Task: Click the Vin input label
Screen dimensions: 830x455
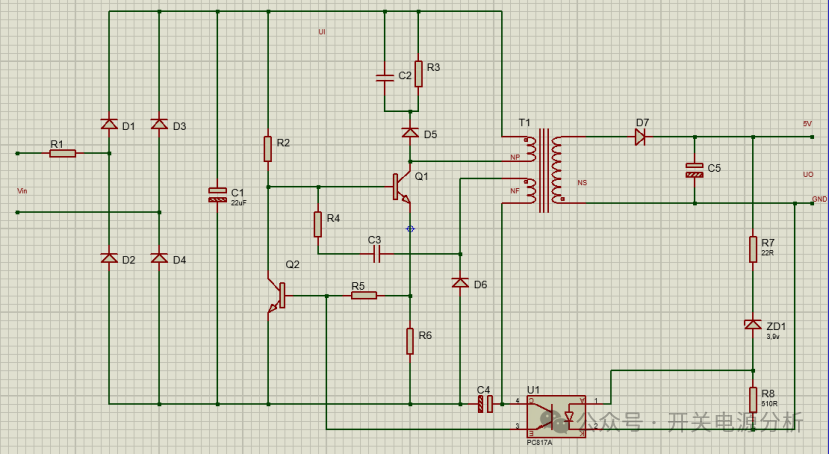Action: [x=22, y=189]
